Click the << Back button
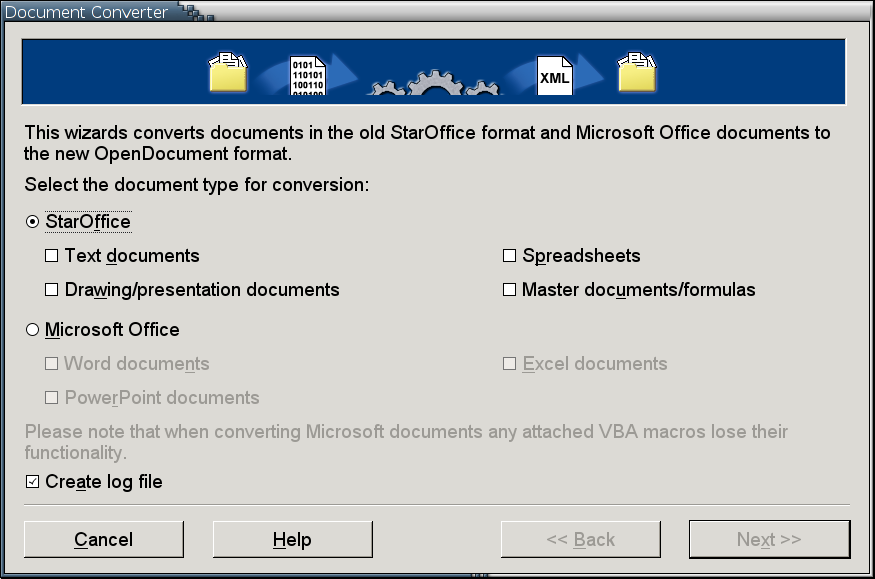Viewport: 875px width, 579px height. click(580, 540)
